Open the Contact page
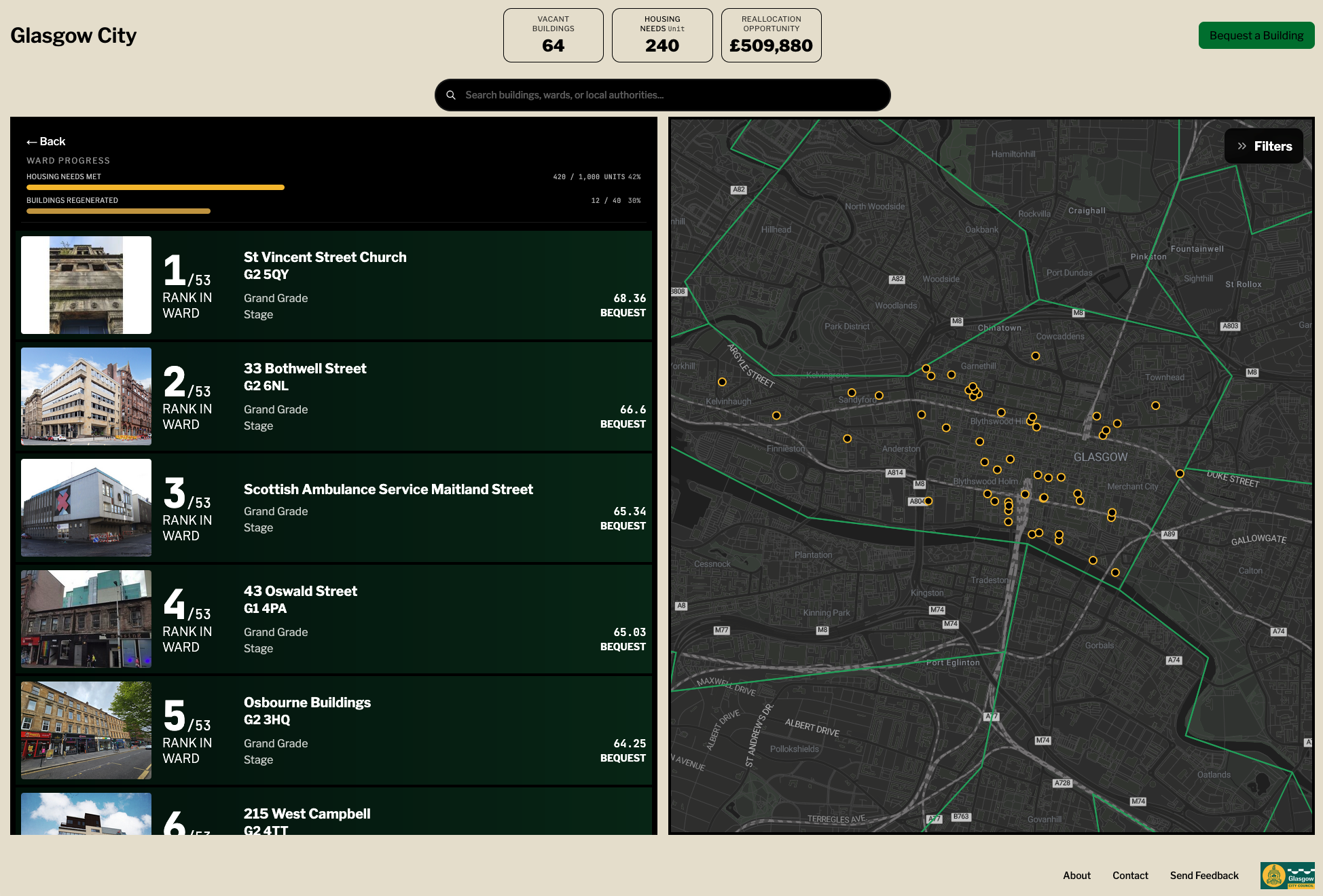The image size is (1323, 896). click(1130, 876)
